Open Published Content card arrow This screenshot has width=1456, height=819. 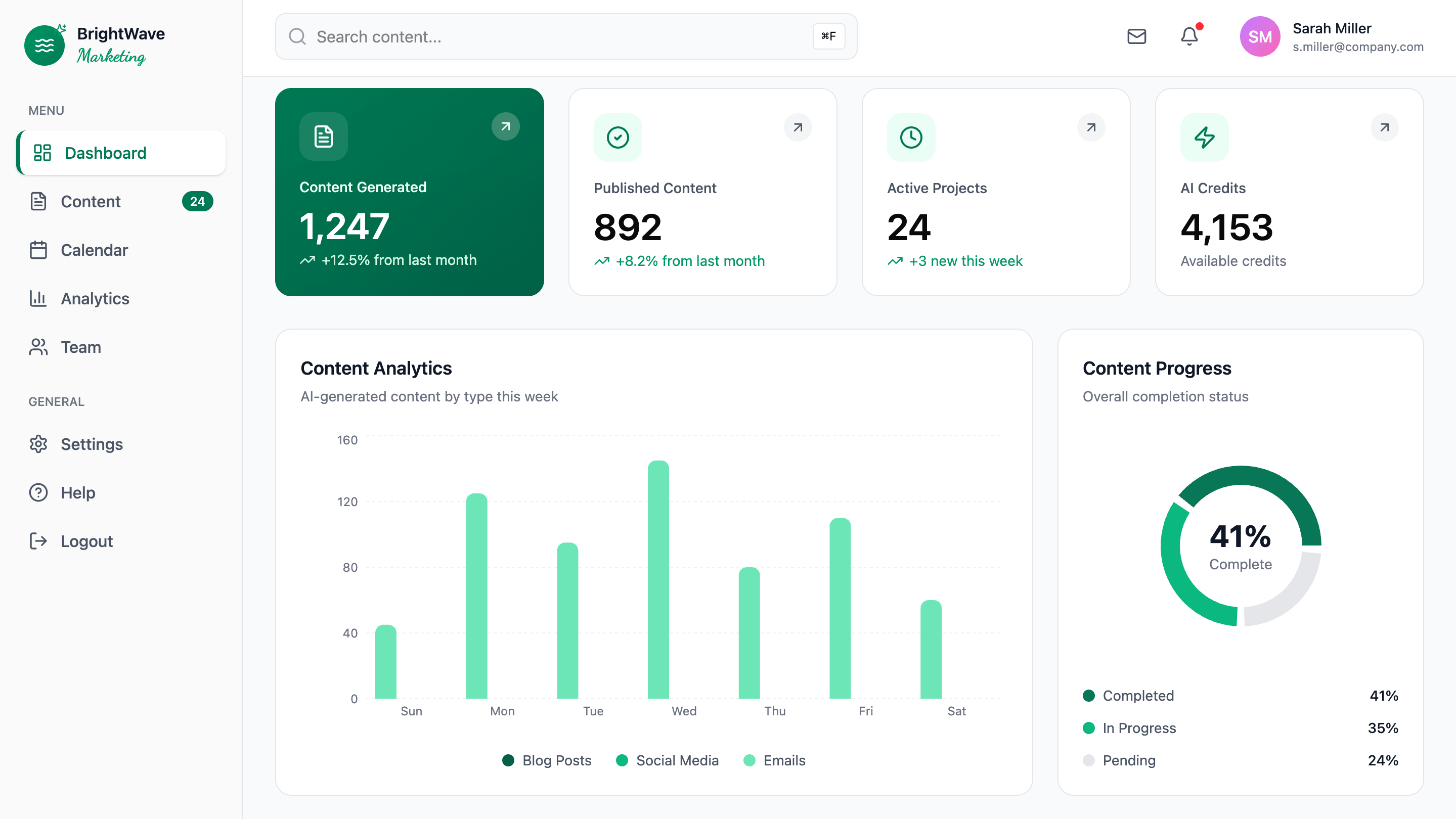point(798,127)
